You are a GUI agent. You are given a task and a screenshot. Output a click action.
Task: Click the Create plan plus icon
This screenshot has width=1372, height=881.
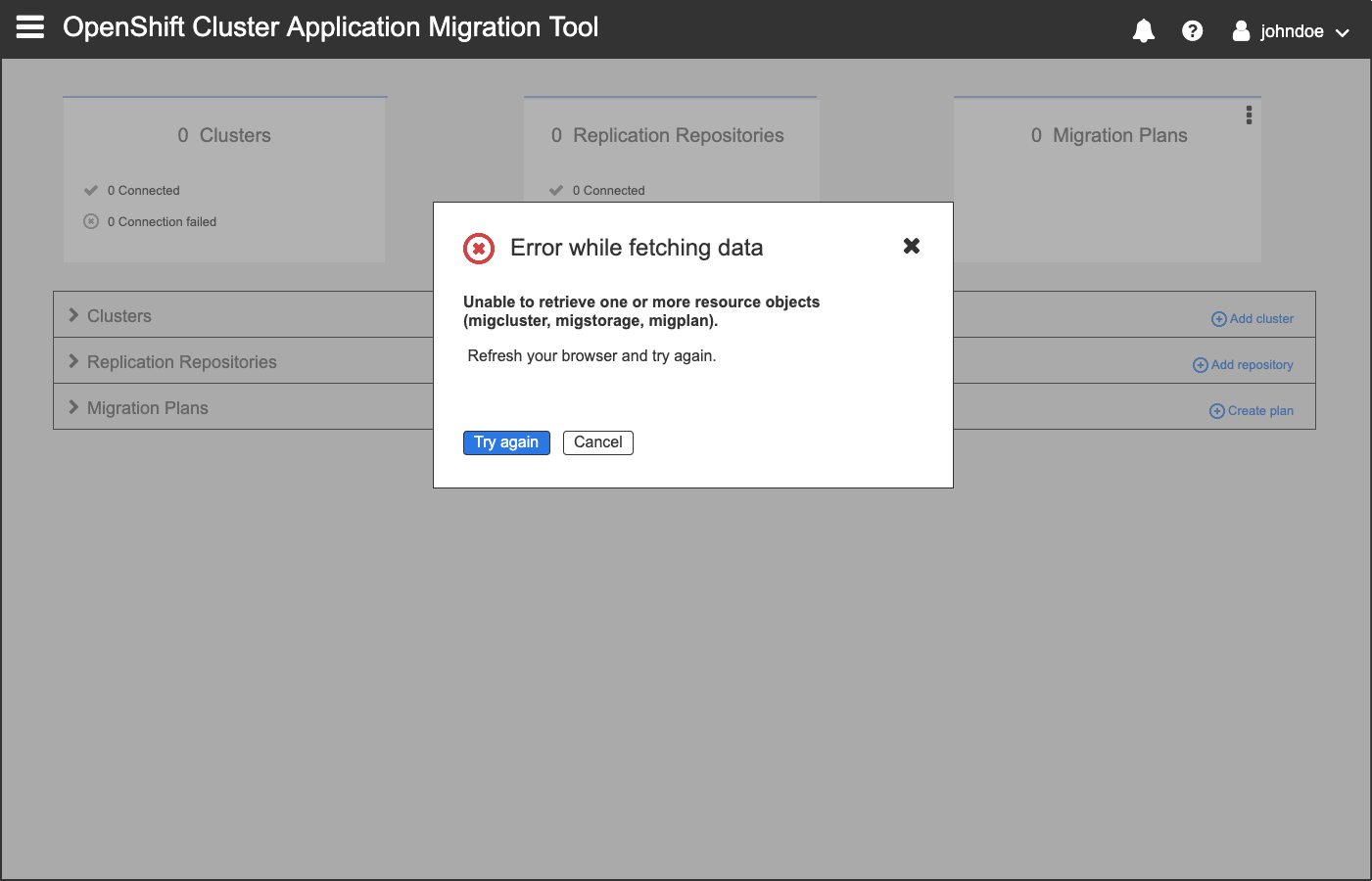tap(1216, 410)
